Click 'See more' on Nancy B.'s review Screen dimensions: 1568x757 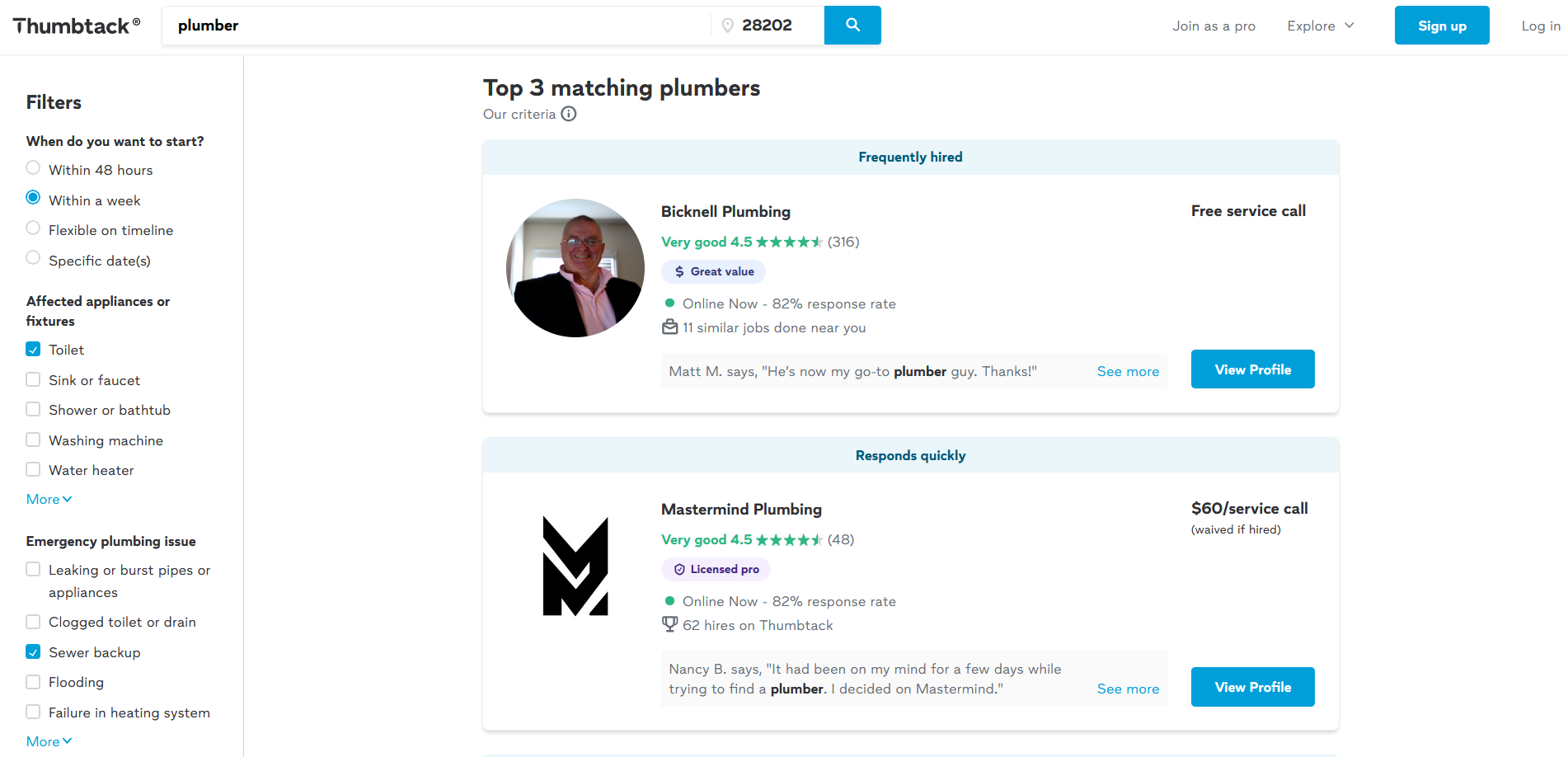click(x=1128, y=689)
